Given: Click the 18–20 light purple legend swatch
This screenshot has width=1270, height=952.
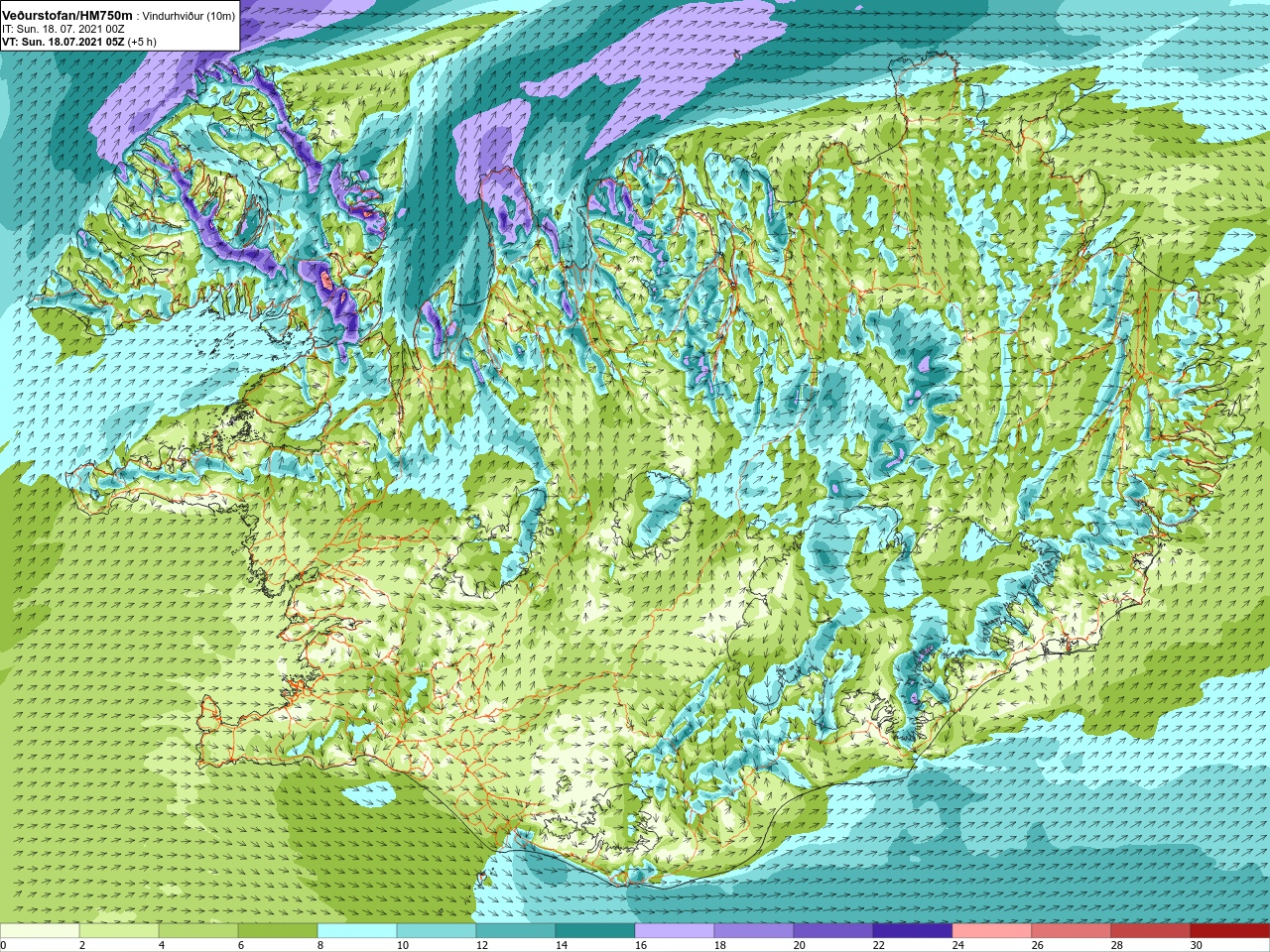Looking at the screenshot, I should click(x=754, y=931).
